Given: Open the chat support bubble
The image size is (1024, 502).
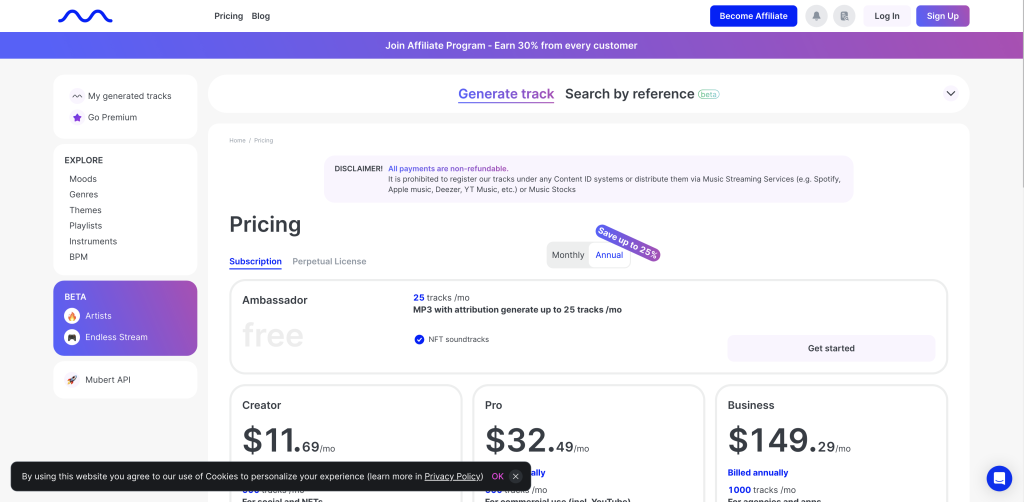Looking at the screenshot, I should coord(999,478).
